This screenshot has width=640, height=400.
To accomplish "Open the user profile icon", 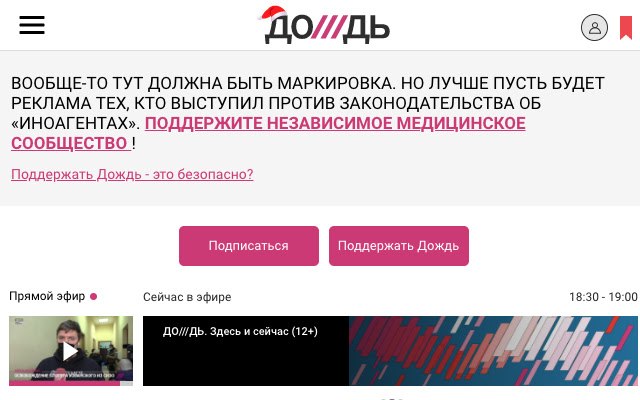I will coord(594,27).
